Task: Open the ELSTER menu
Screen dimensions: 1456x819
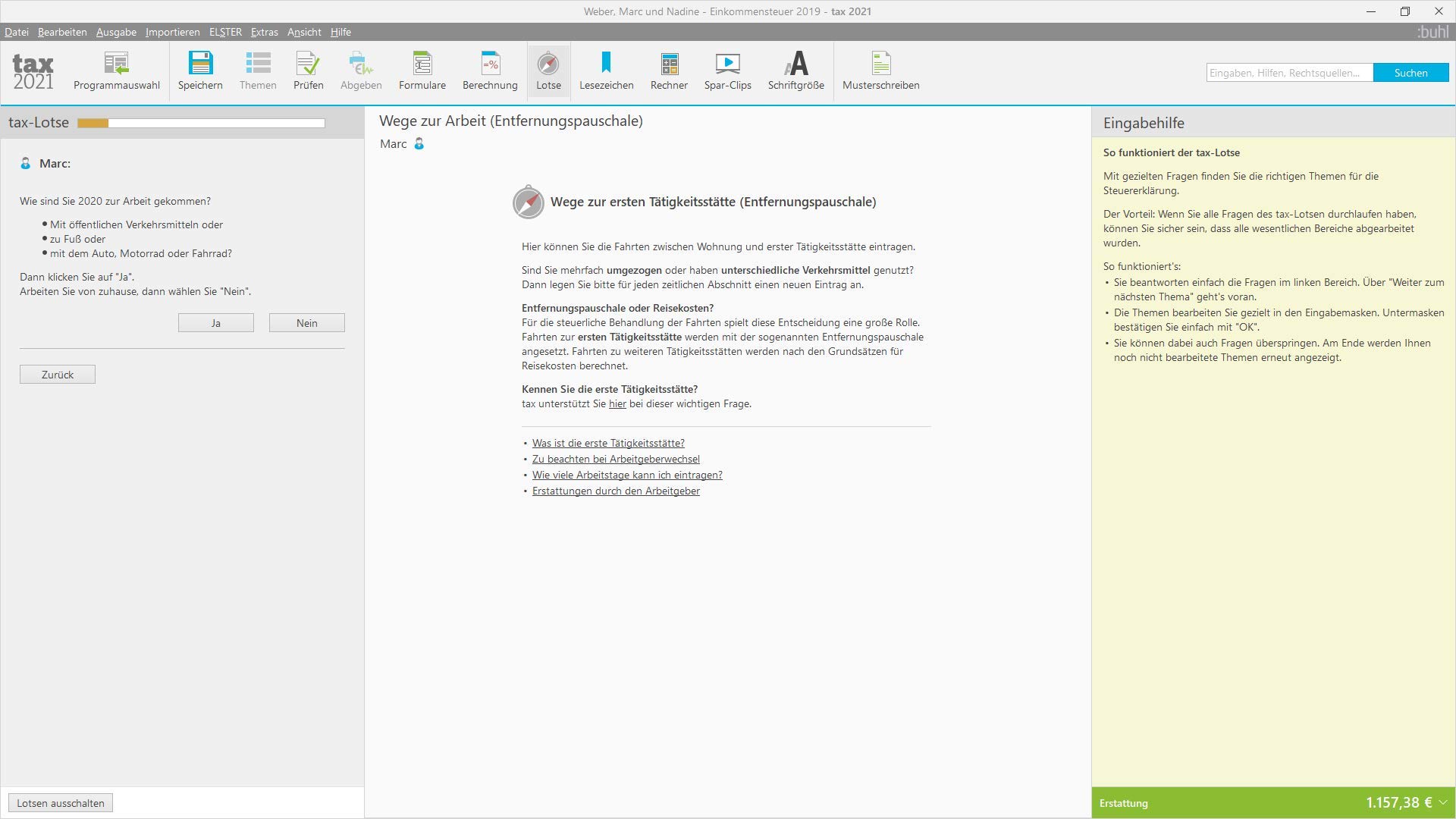Action: (x=225, y=32)
